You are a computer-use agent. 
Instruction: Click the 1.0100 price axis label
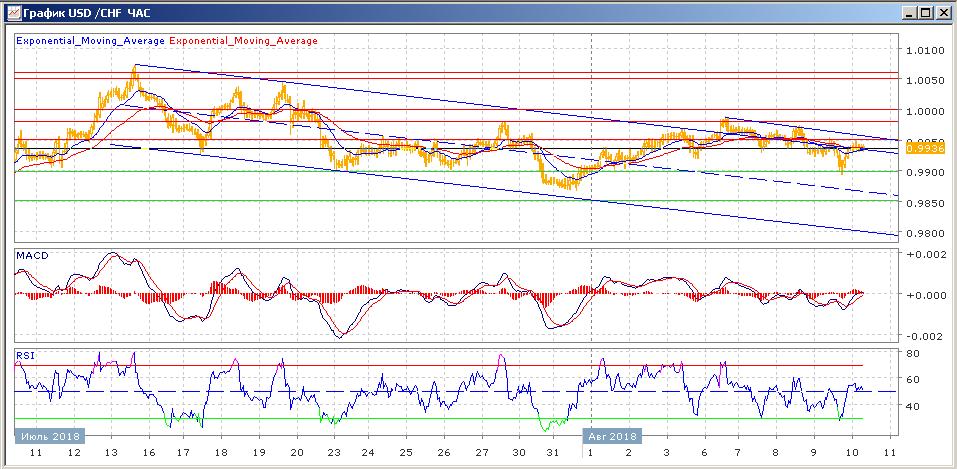(x=923, y=50)
